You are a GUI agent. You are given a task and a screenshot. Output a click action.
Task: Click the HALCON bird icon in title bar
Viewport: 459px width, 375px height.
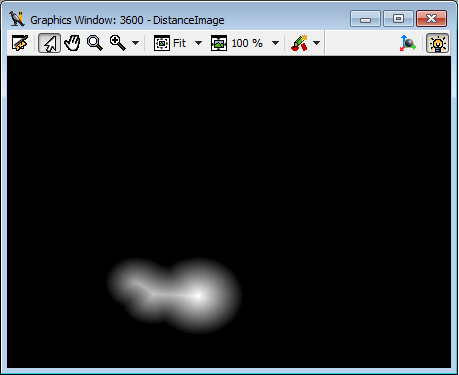click(17, 19)
